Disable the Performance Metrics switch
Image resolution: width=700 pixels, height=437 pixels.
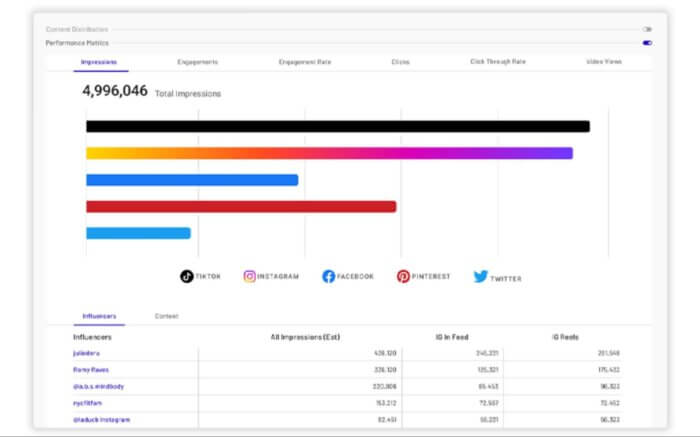tap(647, 43)
